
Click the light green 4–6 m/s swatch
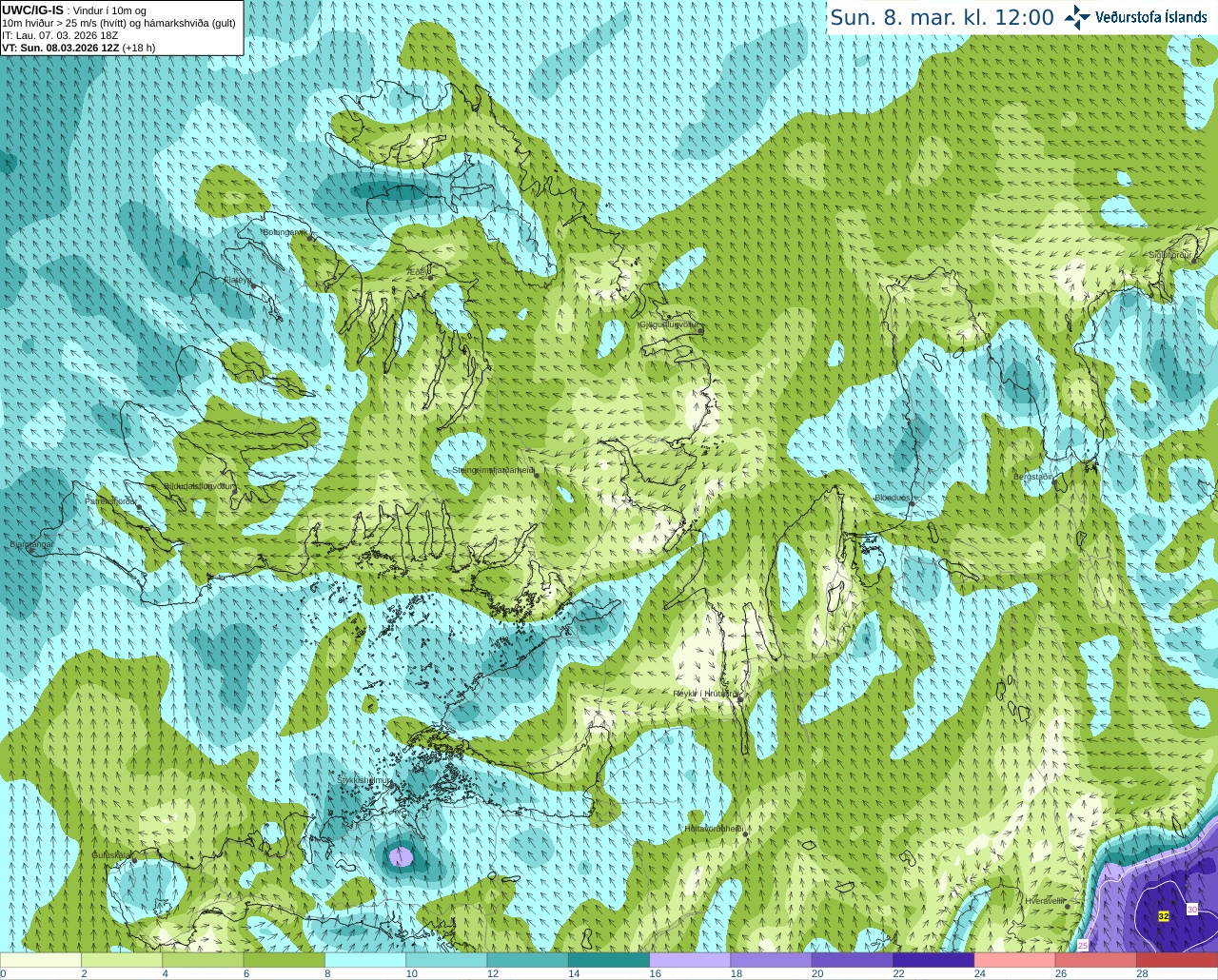[x=203, y=960]
